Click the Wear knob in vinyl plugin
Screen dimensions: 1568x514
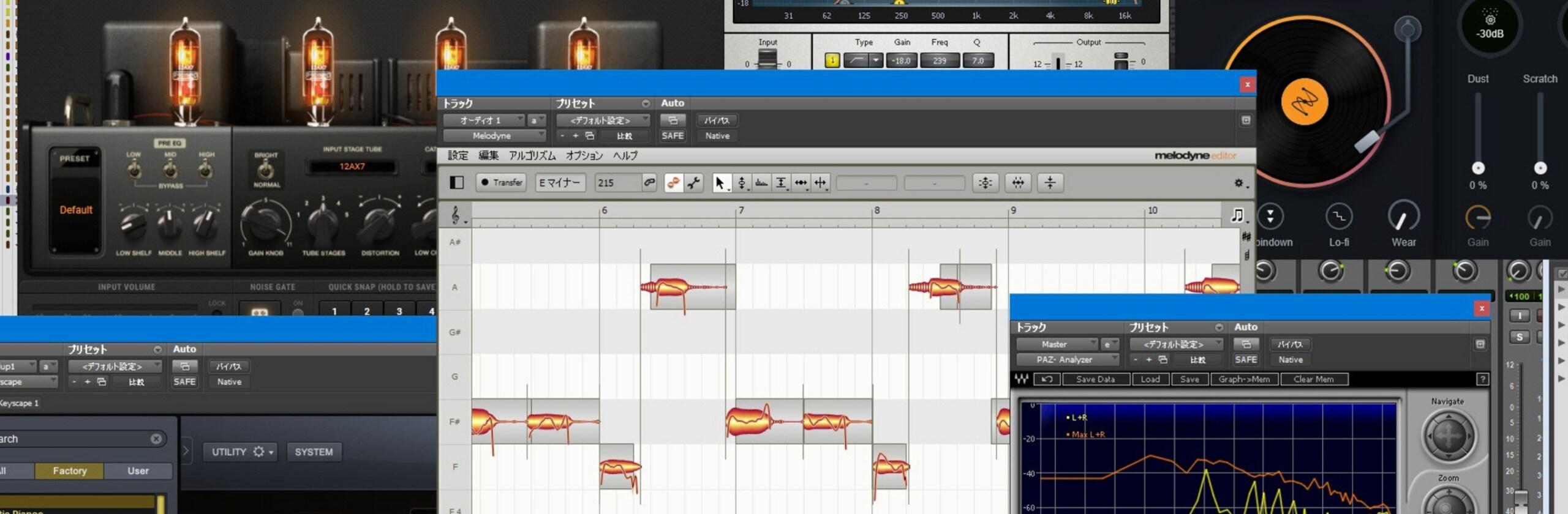click(1403, 217)
